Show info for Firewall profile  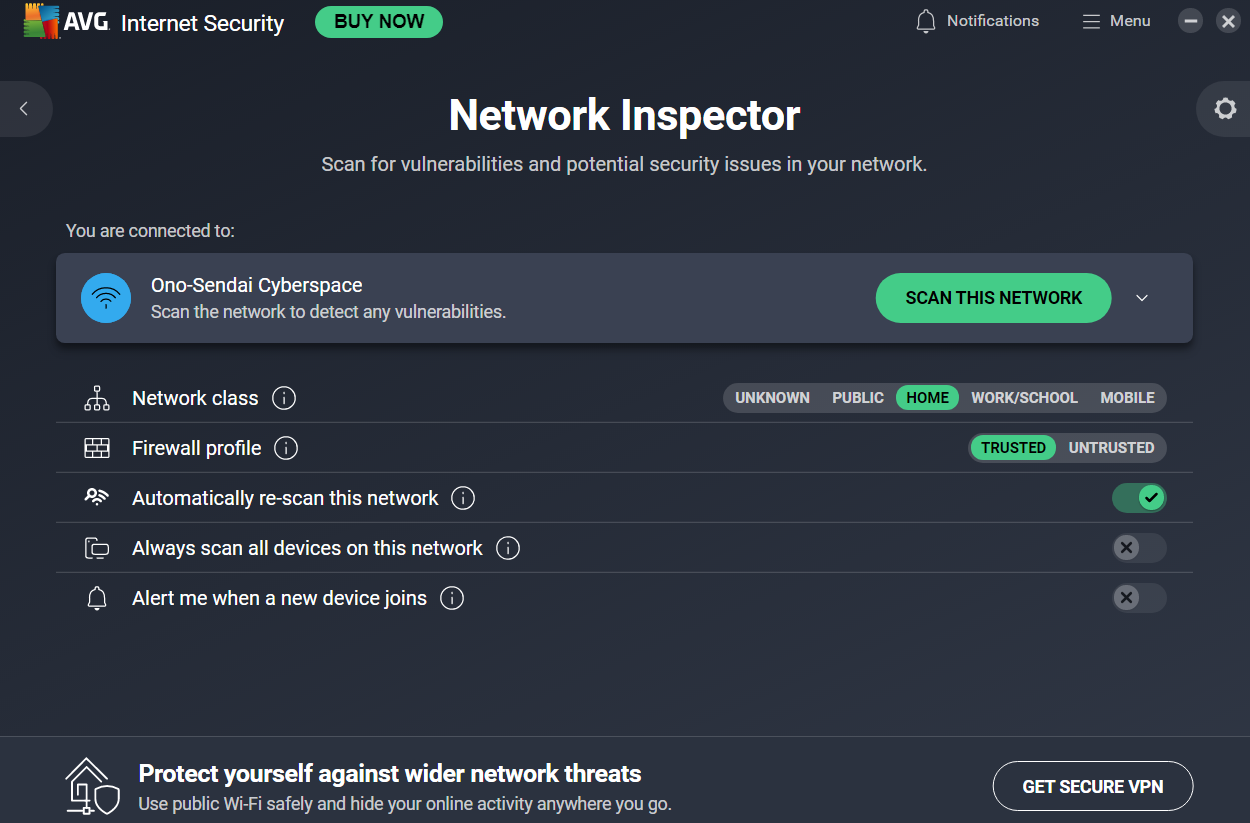(286, 448)
